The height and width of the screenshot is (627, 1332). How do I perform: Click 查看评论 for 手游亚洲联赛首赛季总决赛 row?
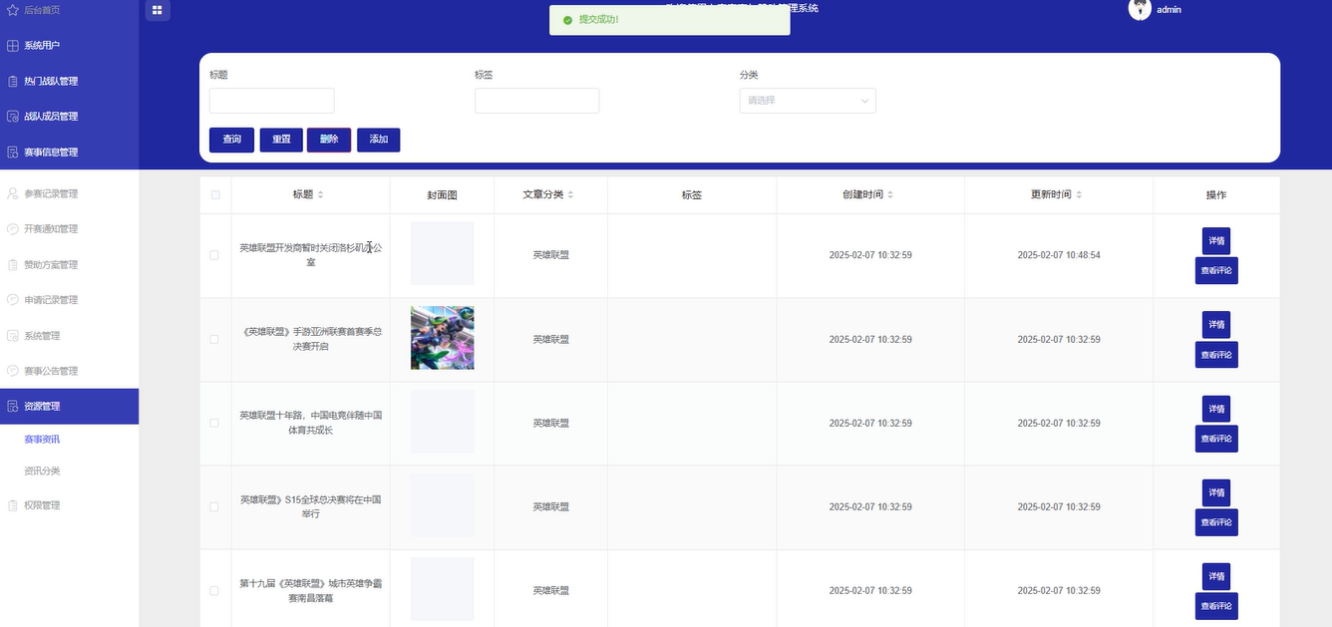[1216, 355]
